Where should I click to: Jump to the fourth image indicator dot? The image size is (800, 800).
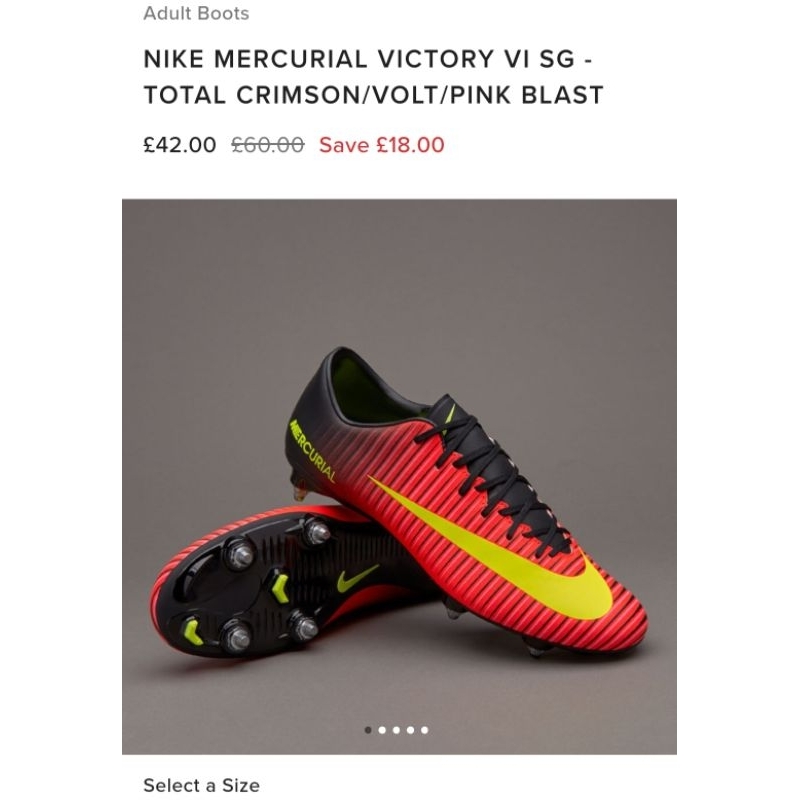[410, 730]
